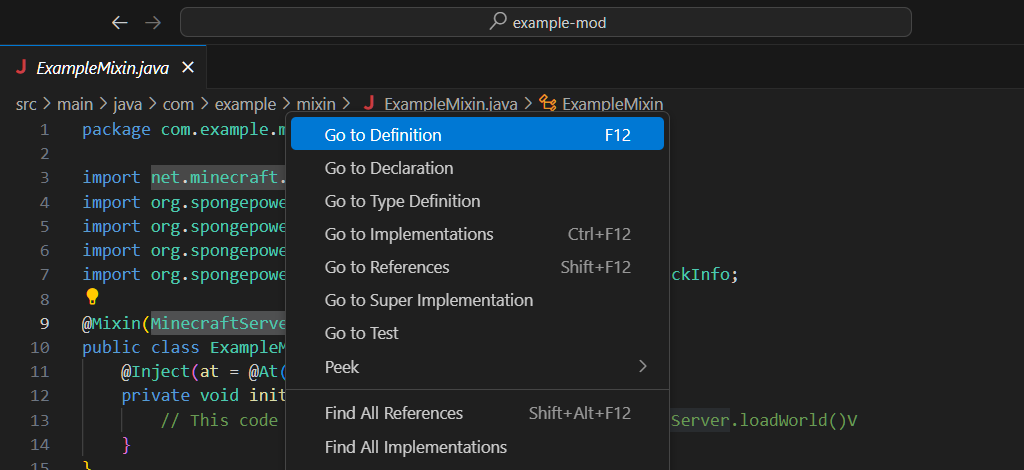Choose Find All References
Image resolution: width=1024 pixels, height=470 pixels.
394,413
